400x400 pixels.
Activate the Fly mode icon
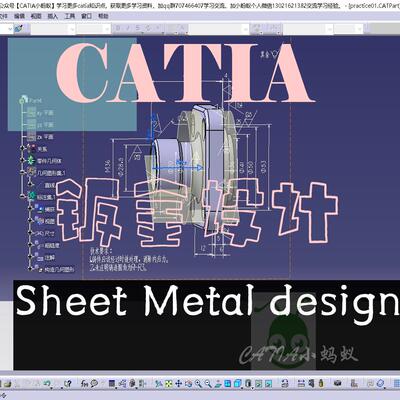point(159,384)
